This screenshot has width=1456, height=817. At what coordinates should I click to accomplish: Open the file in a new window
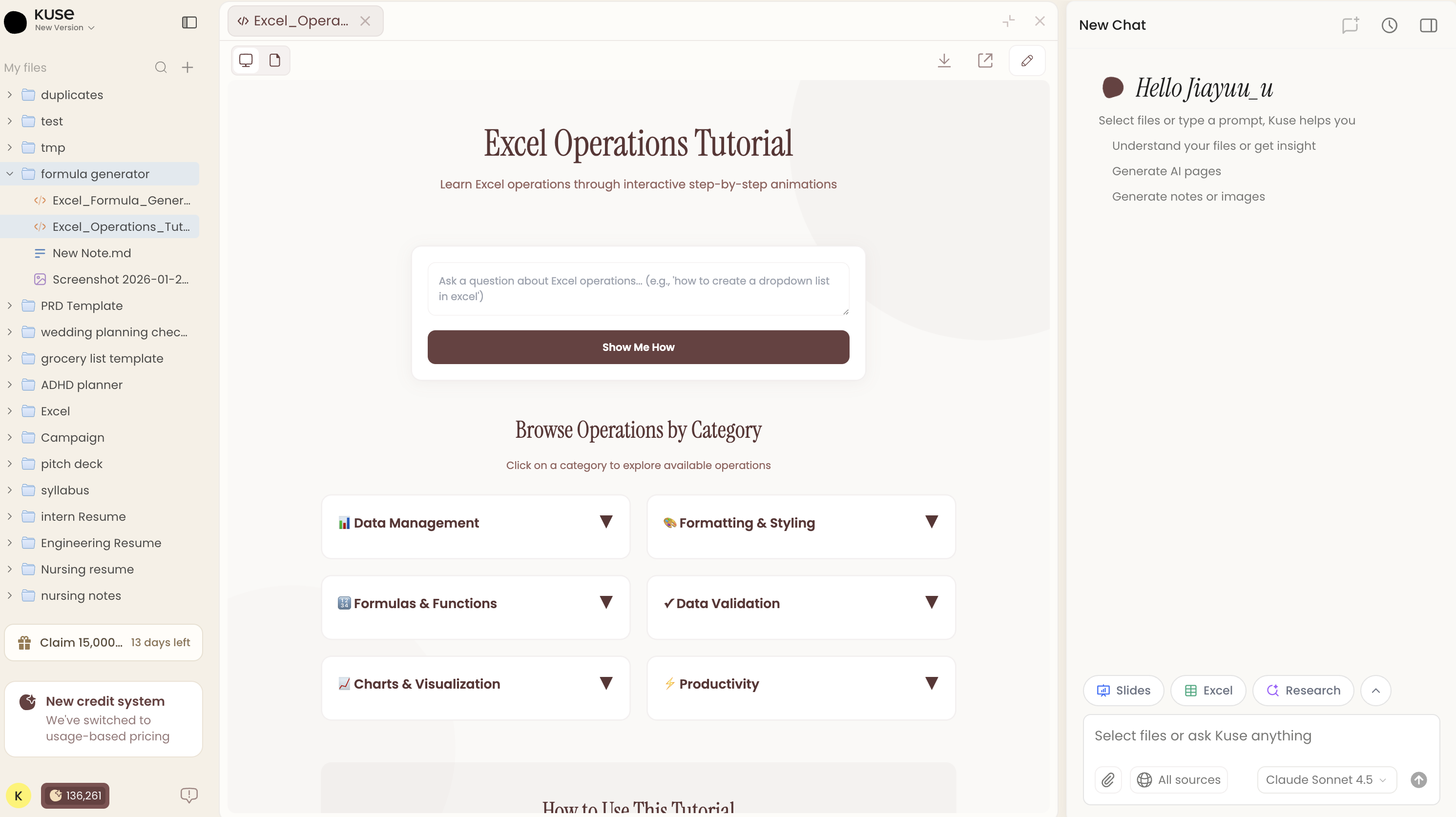pos(985,61)
